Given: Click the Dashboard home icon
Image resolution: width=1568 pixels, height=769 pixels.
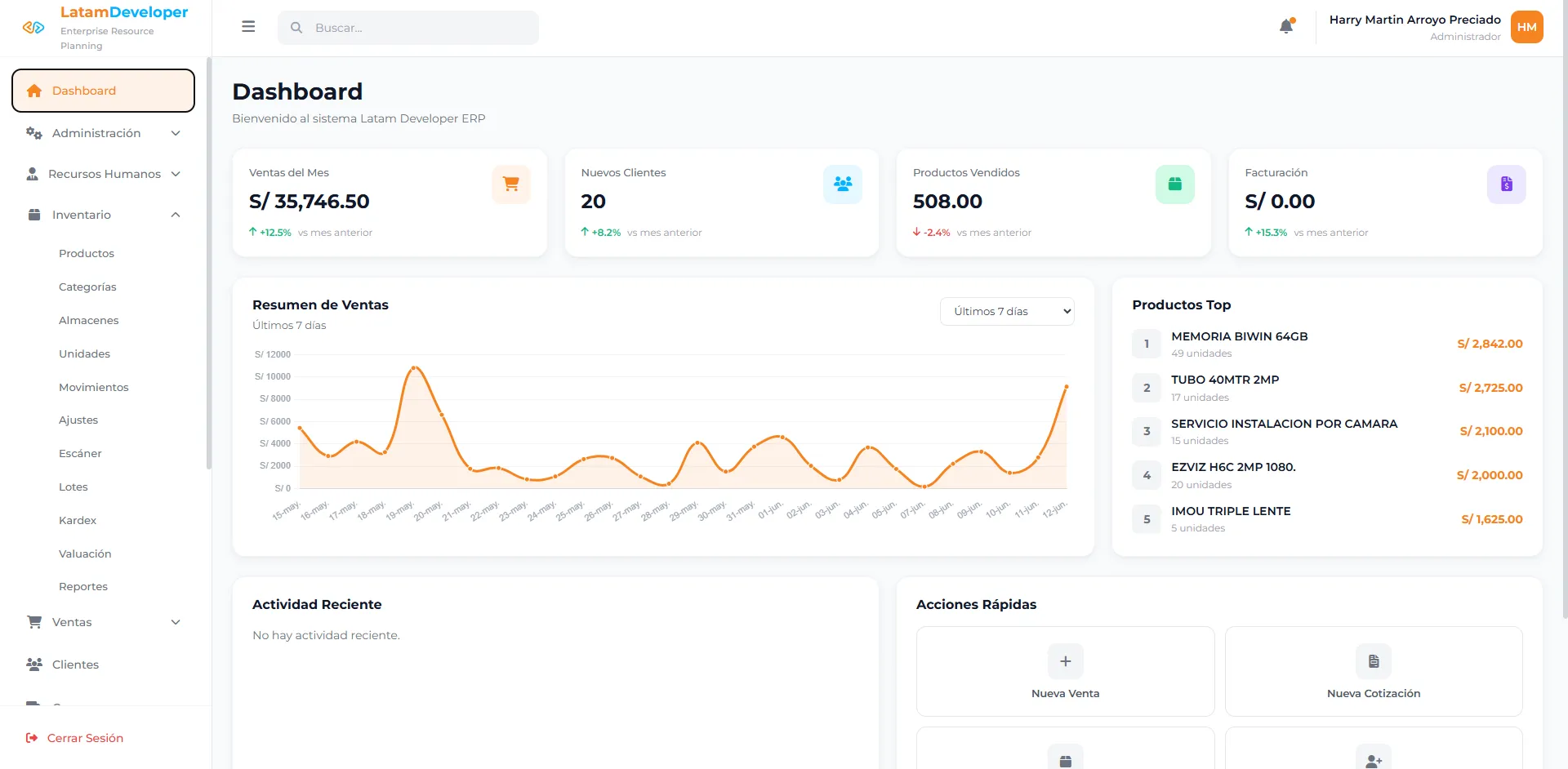Looking at the screenshot, I should coord(33,91).
